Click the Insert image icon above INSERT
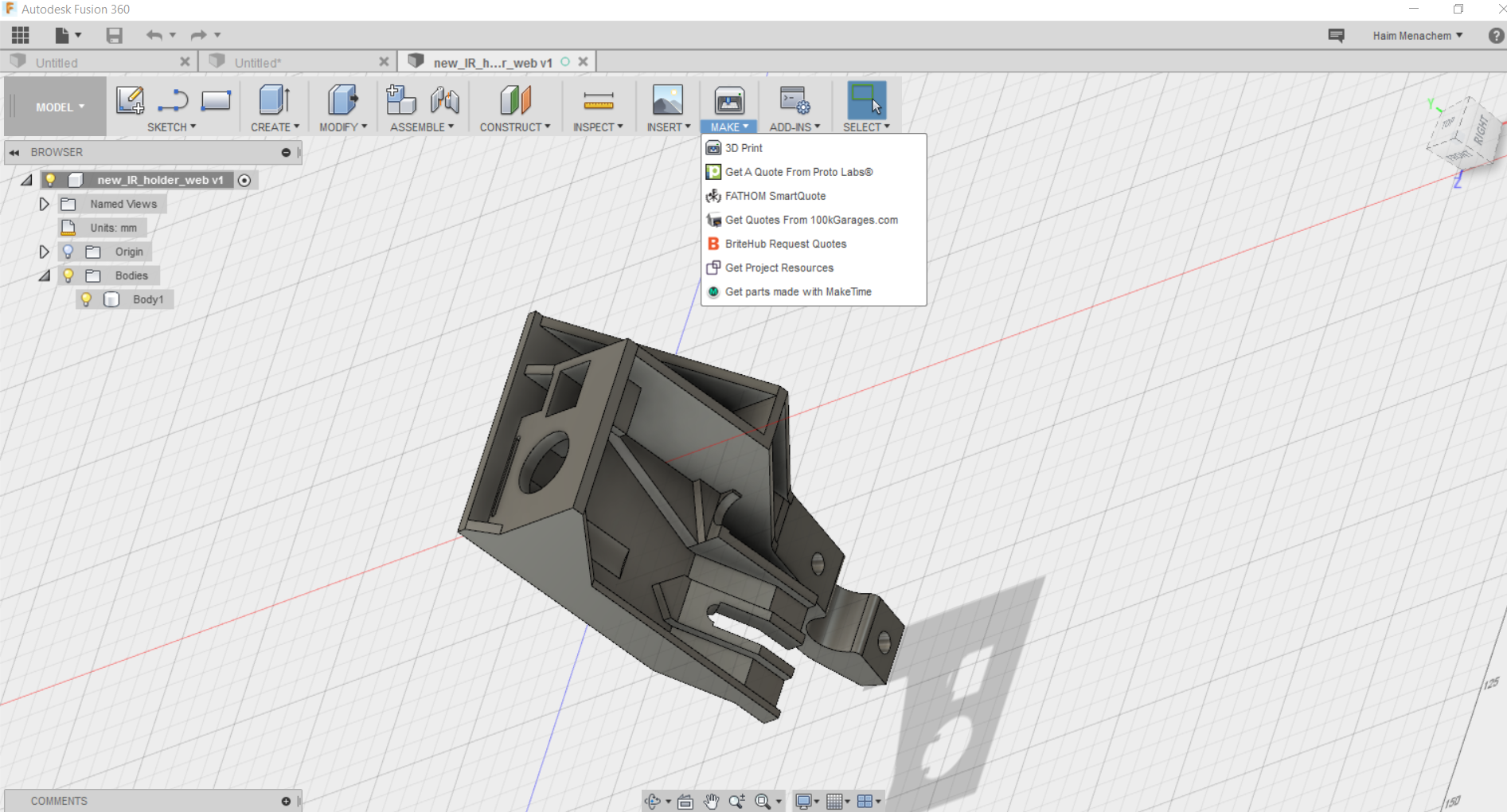This screenshot has width=1507, height=812. (x=668, y=100)
